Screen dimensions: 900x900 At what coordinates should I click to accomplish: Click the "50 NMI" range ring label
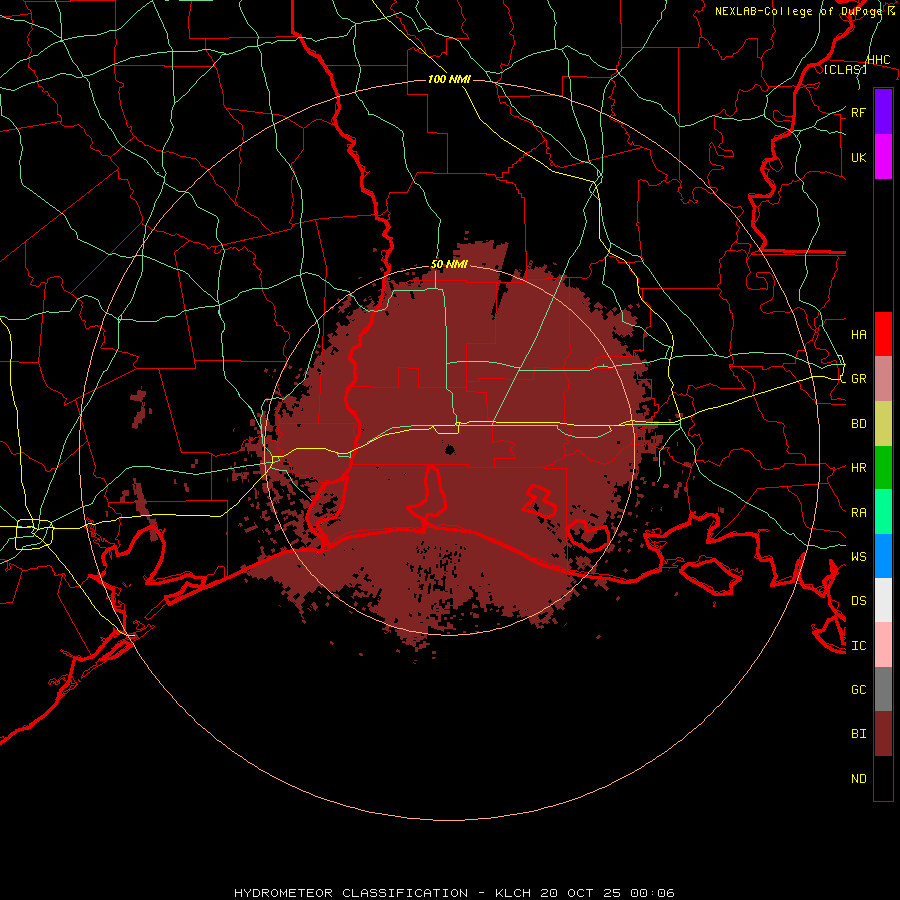(x=449, y=265)
